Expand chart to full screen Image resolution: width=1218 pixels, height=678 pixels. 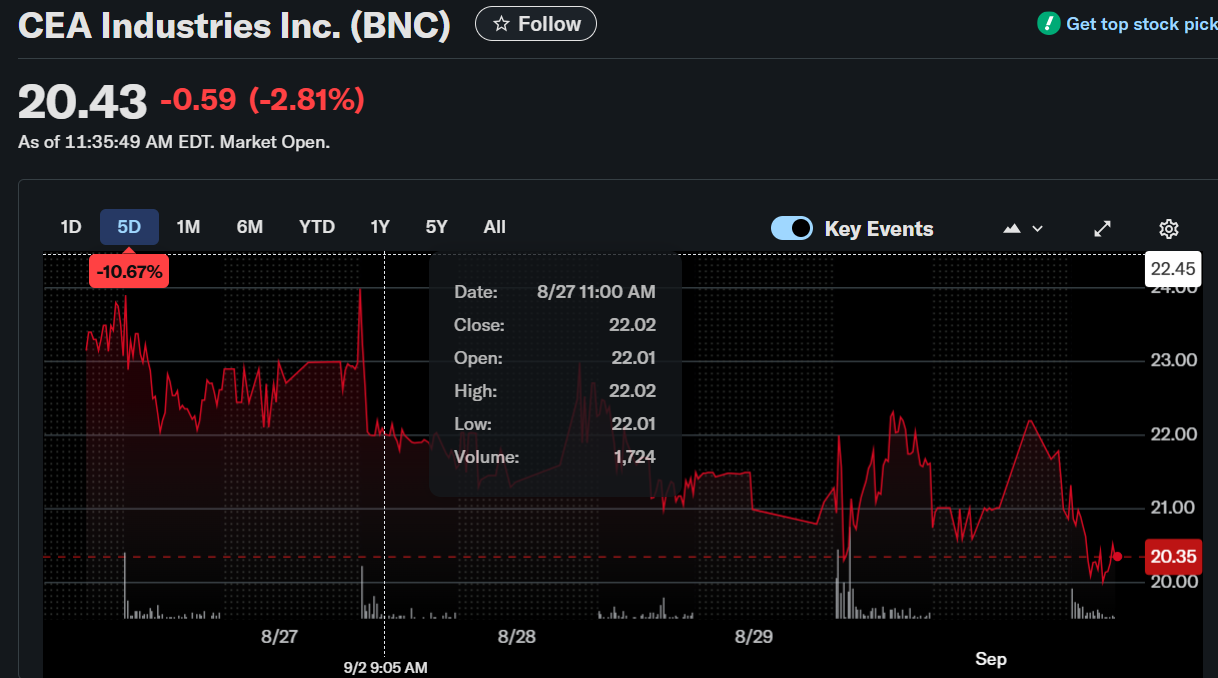[x=1102, y=229]
